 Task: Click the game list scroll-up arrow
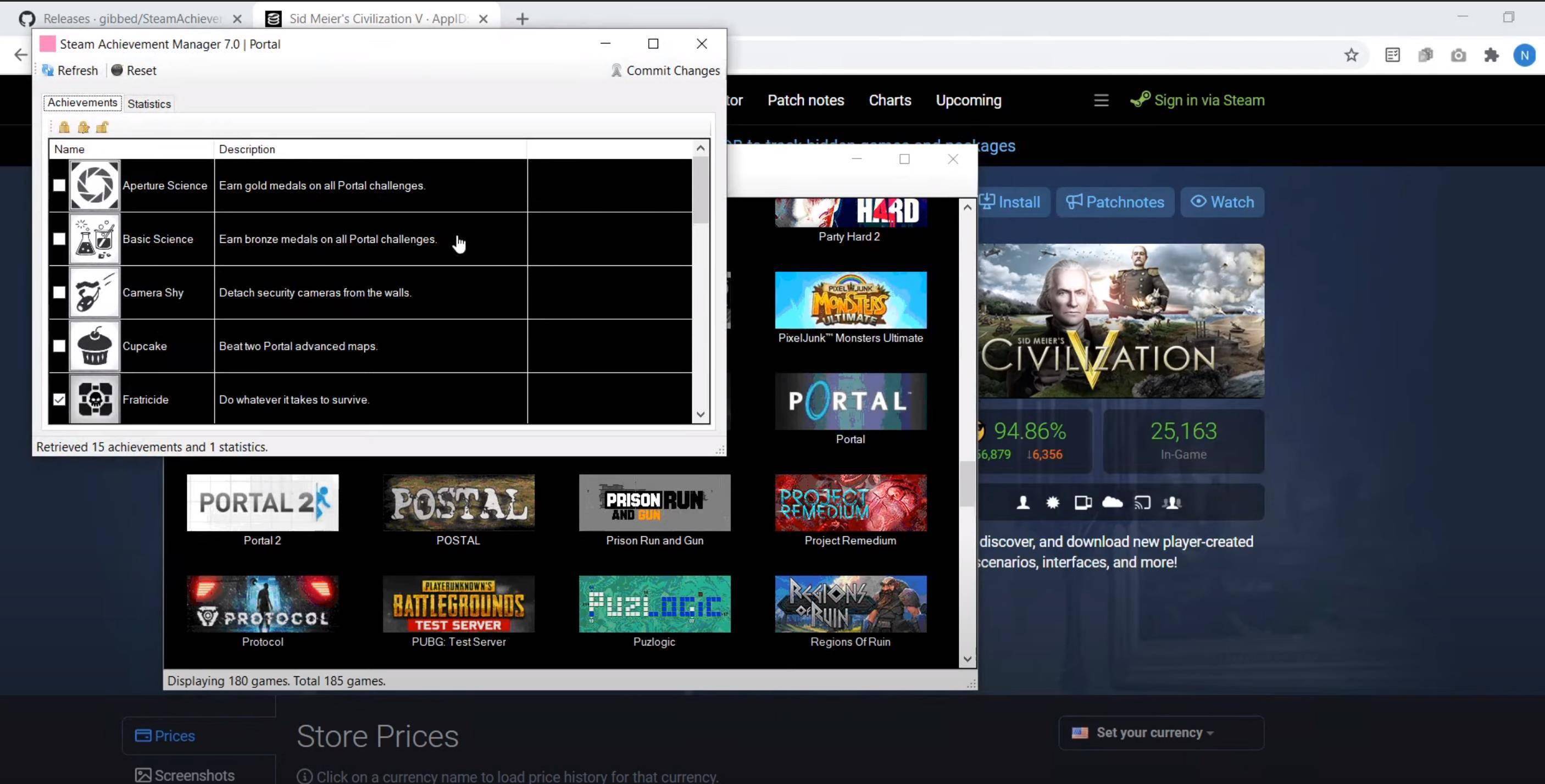(967, 208)
